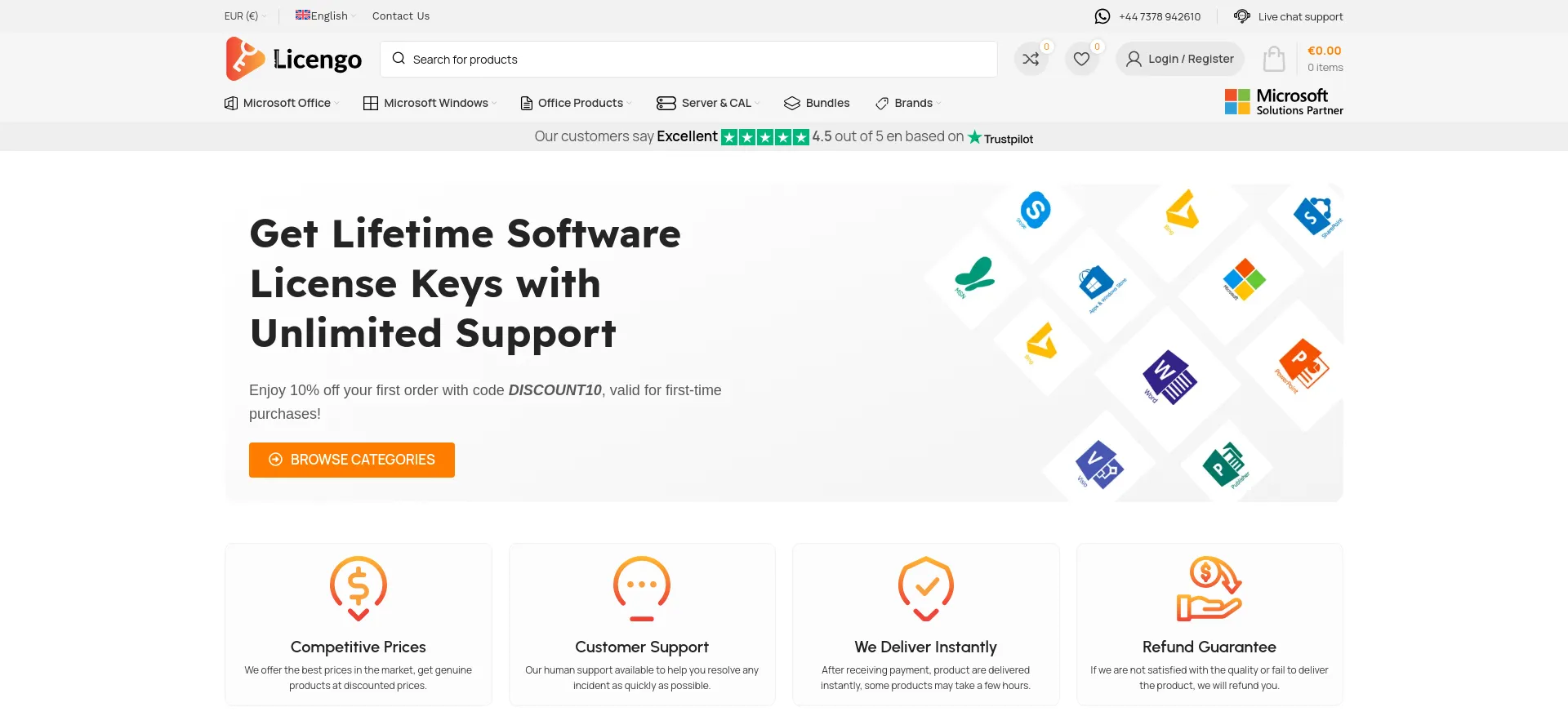
Task: Click the Refund Guarantee hand icon
Action: pyautogui.click(x=1209, y=589)
